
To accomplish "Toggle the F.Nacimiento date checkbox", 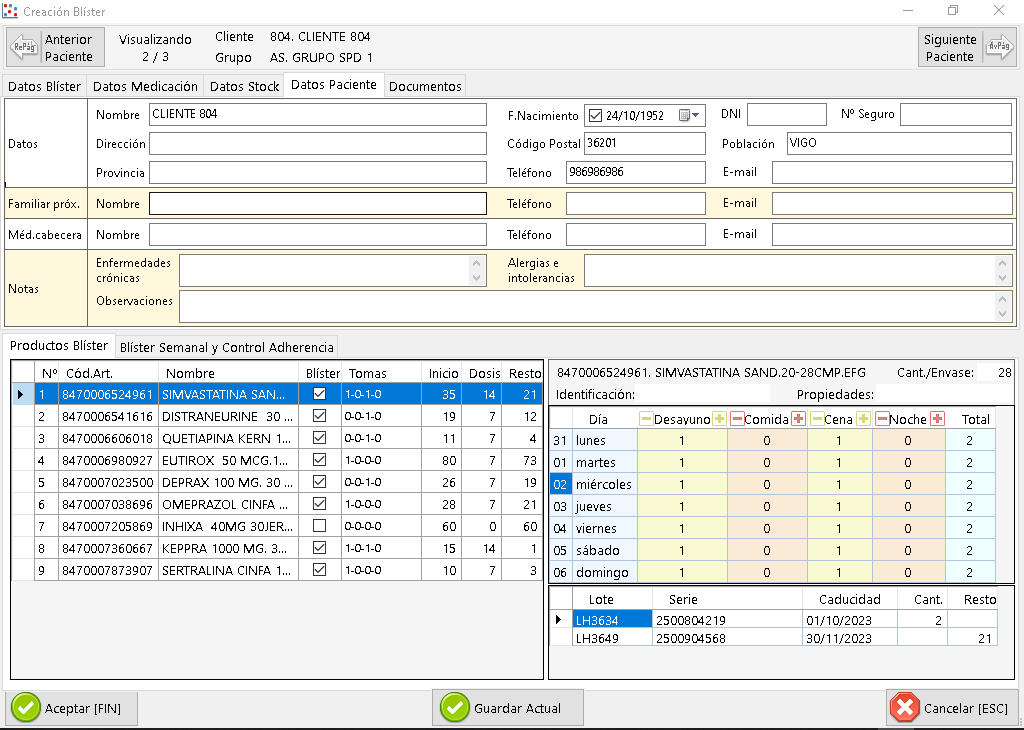I will (x=595, y=116).
